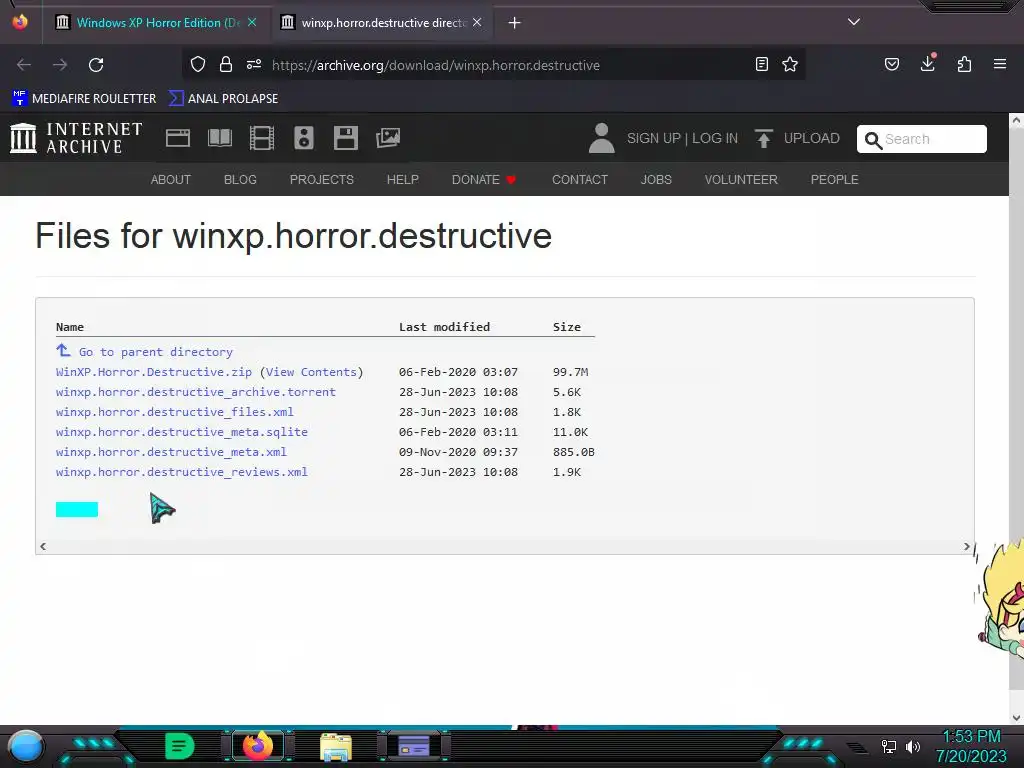
Task: Click View Contents of the zip
Action: click(312, 372)
